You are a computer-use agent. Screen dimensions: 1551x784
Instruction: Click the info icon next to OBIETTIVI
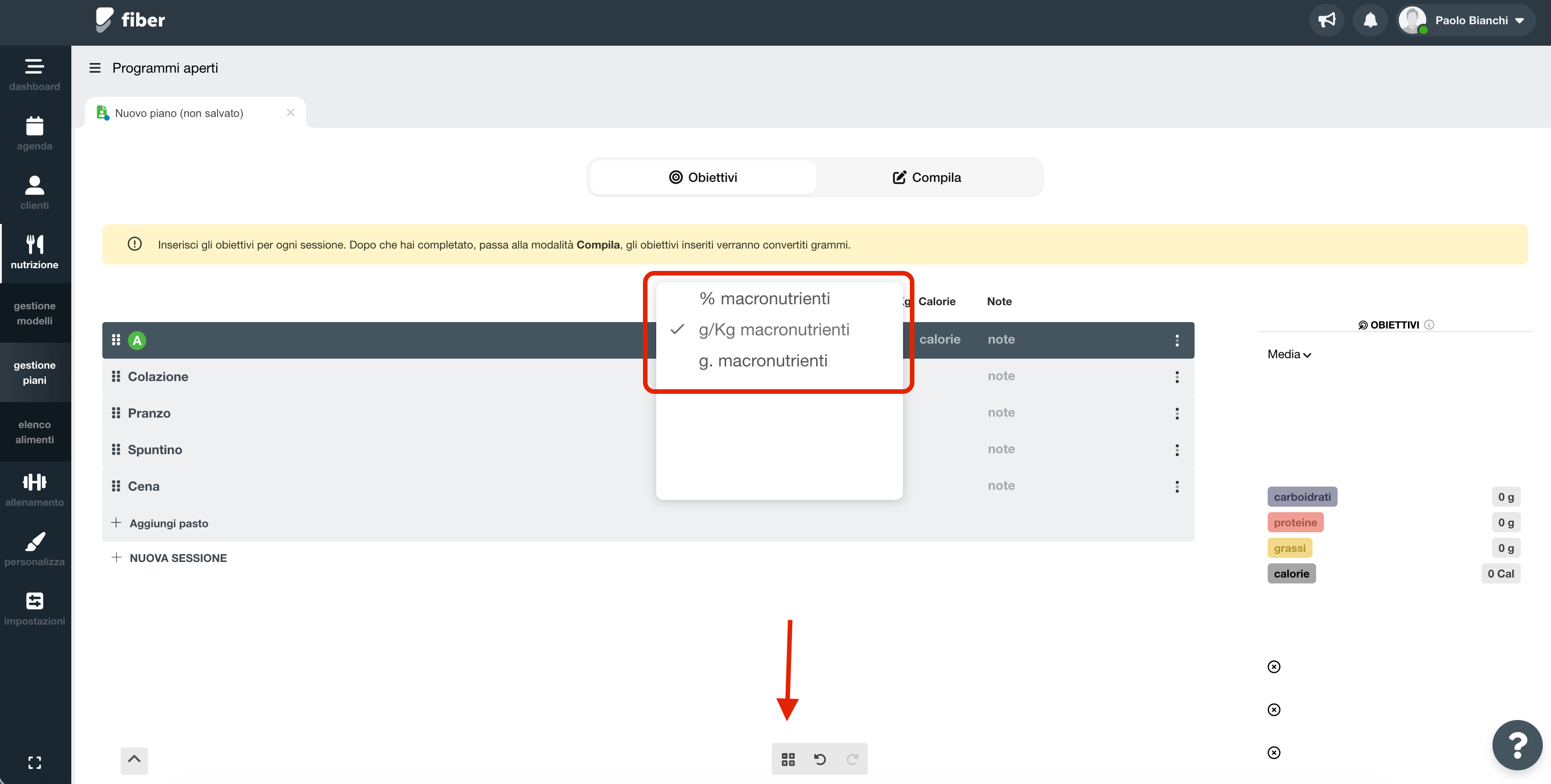[x=1429, y=324]
